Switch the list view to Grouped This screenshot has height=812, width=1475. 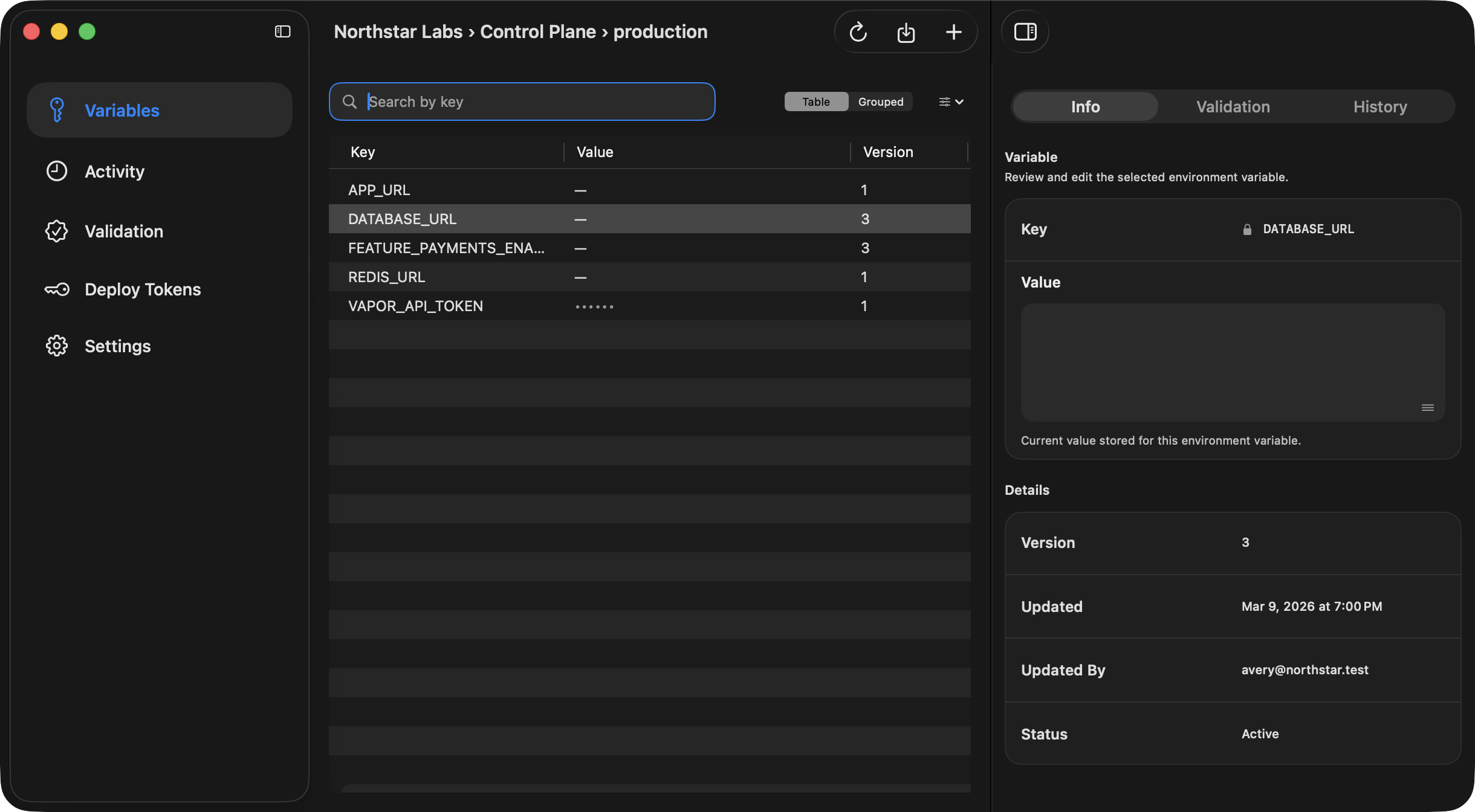(x=880, y=101)
